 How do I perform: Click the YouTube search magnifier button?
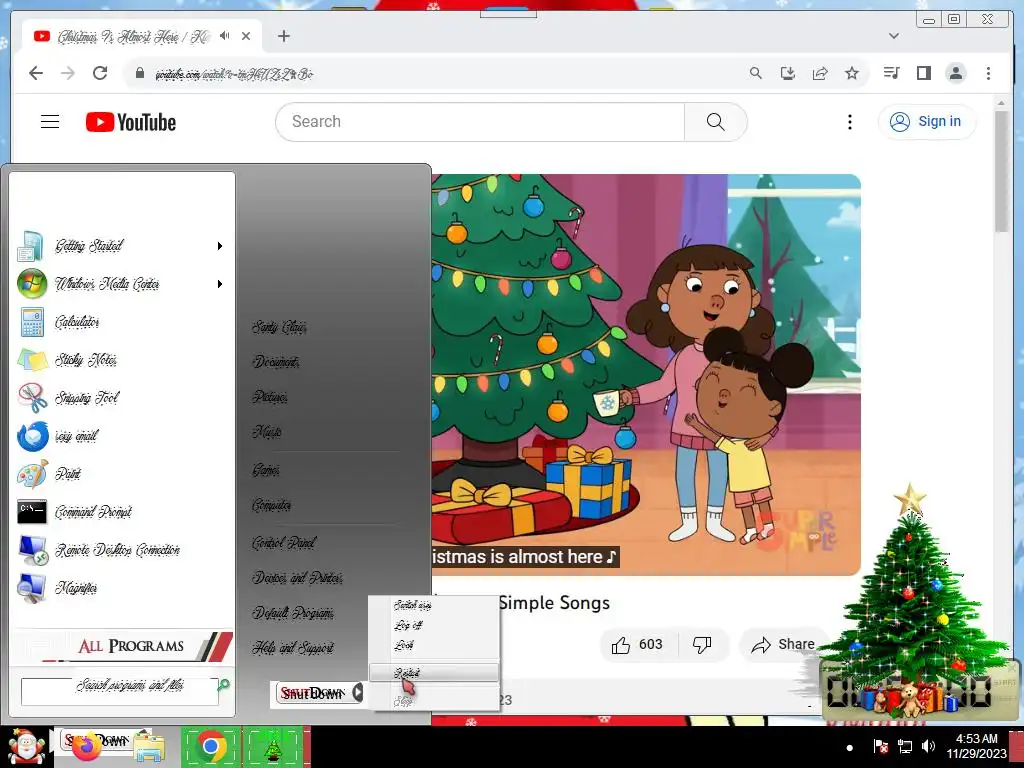click(716, 121)
